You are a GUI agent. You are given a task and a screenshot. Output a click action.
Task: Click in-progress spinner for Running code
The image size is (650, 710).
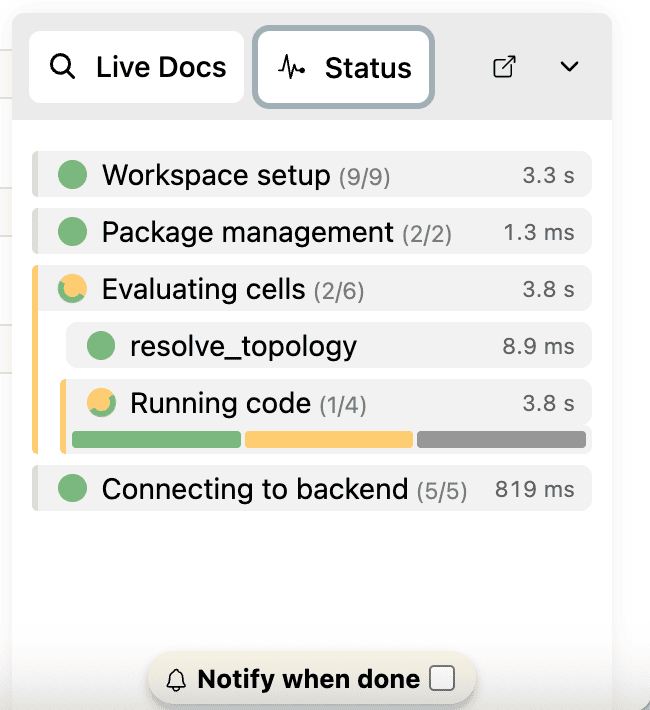100,403
